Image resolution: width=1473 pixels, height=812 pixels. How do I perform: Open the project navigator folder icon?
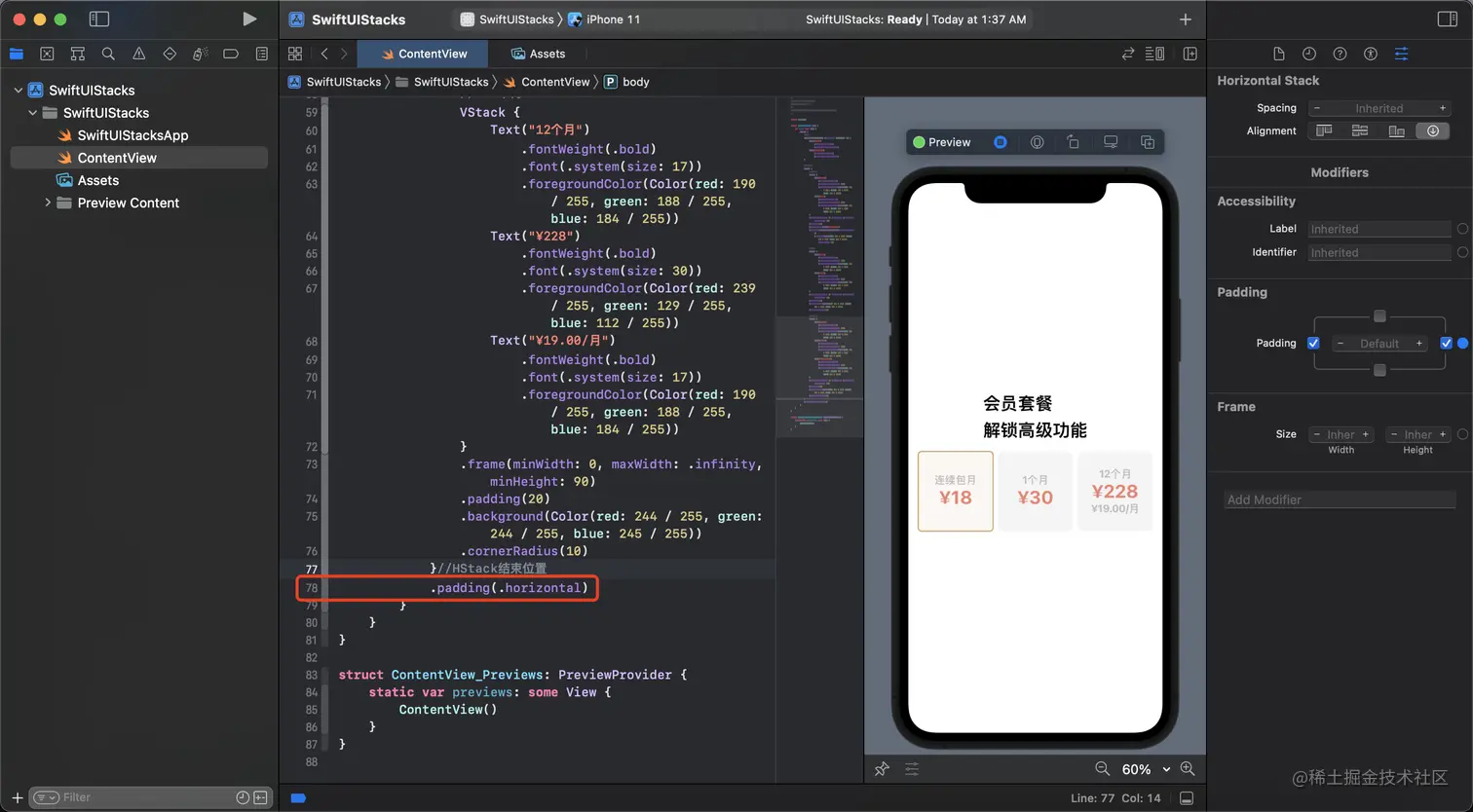pyautogui.click(x=17, y=54)
